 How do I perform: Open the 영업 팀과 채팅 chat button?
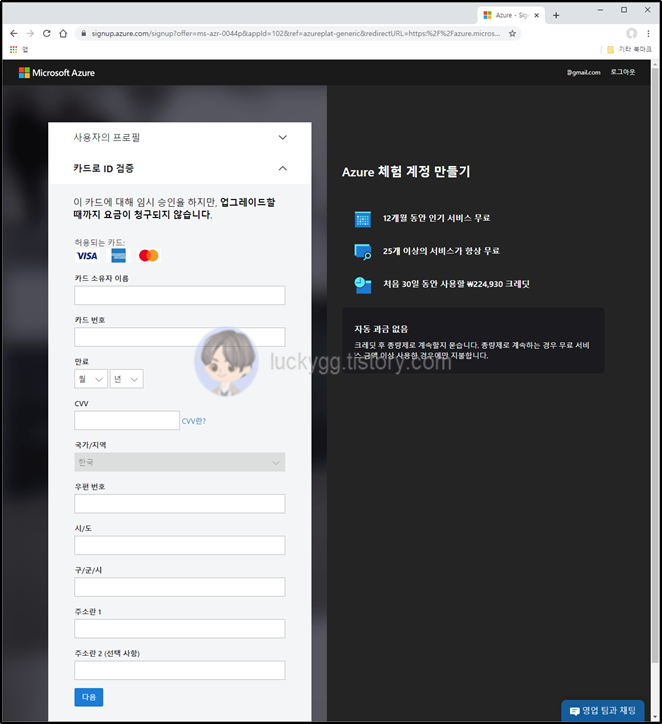pyautogui.click(x=602, y=711)
